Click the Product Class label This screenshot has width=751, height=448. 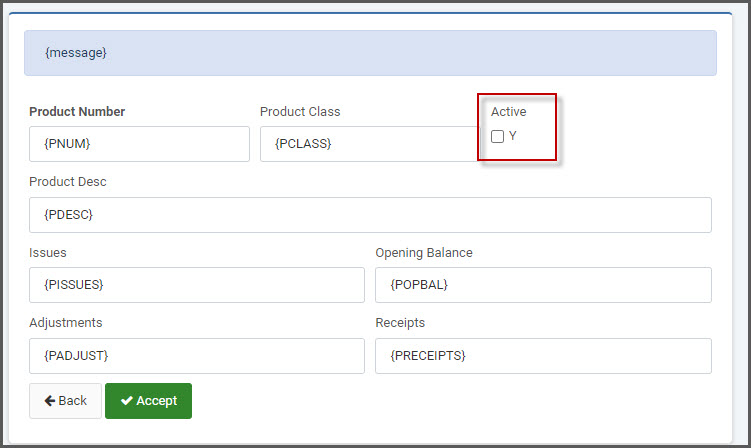coord(300,112)
